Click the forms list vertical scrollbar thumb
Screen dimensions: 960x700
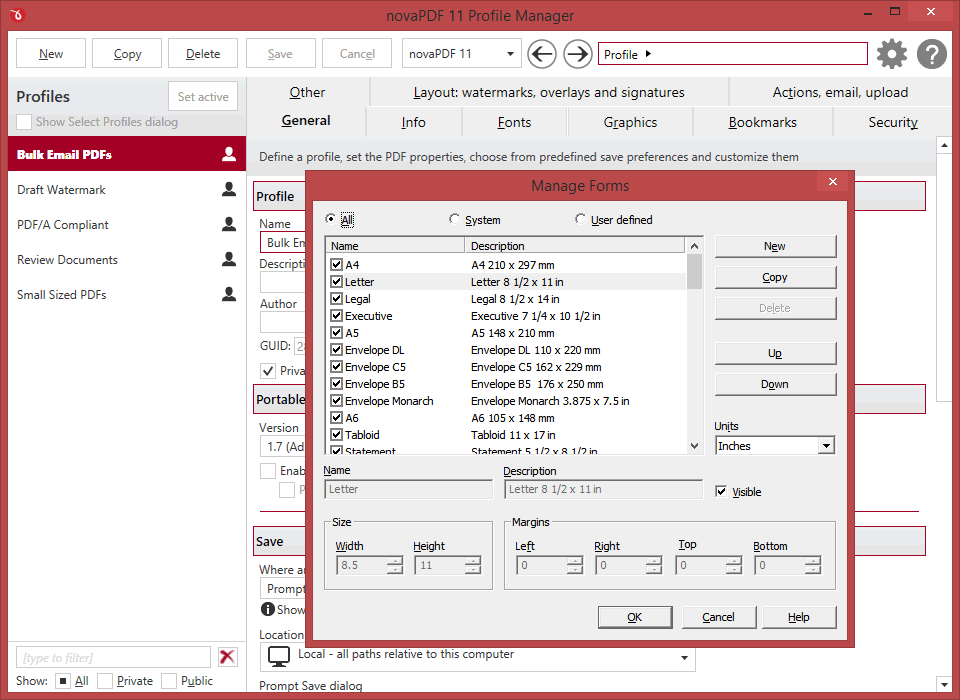tap(694, 271)
